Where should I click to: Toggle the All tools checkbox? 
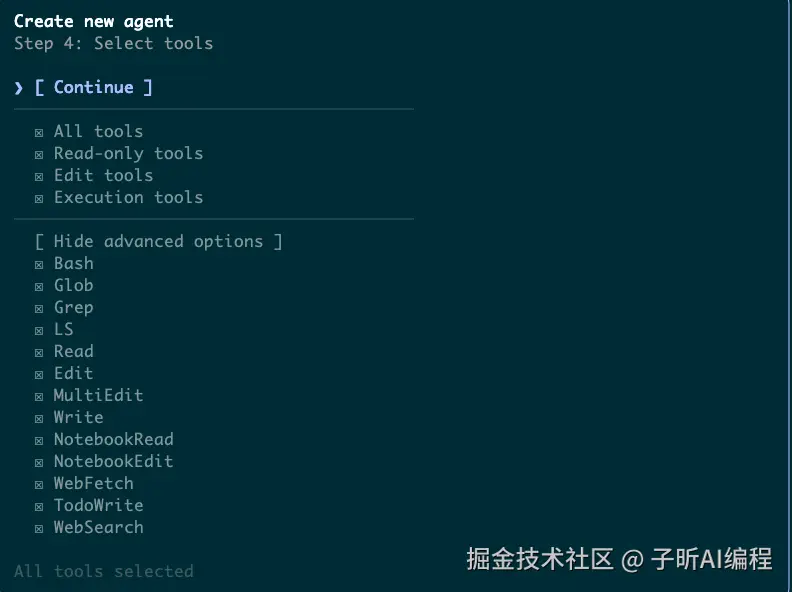[x=39, y=132]
